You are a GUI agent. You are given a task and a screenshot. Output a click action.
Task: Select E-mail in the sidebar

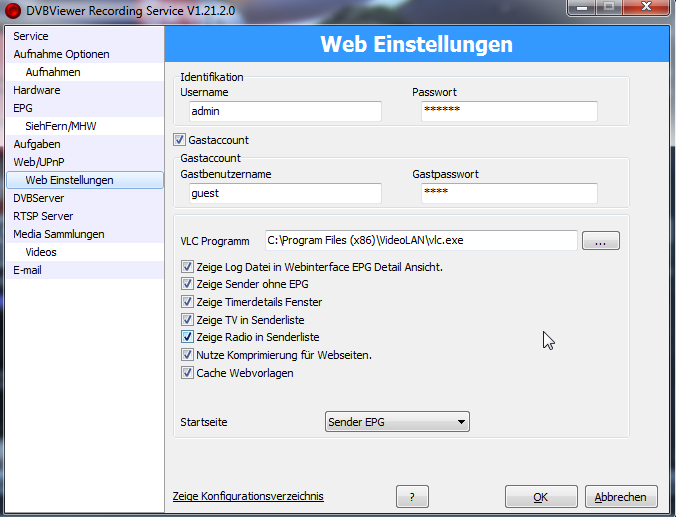pos(28,270)
